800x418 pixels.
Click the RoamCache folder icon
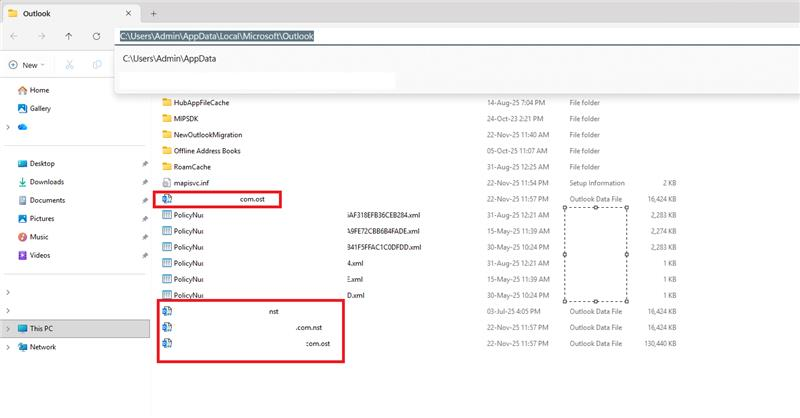click(x=166, y=167)
